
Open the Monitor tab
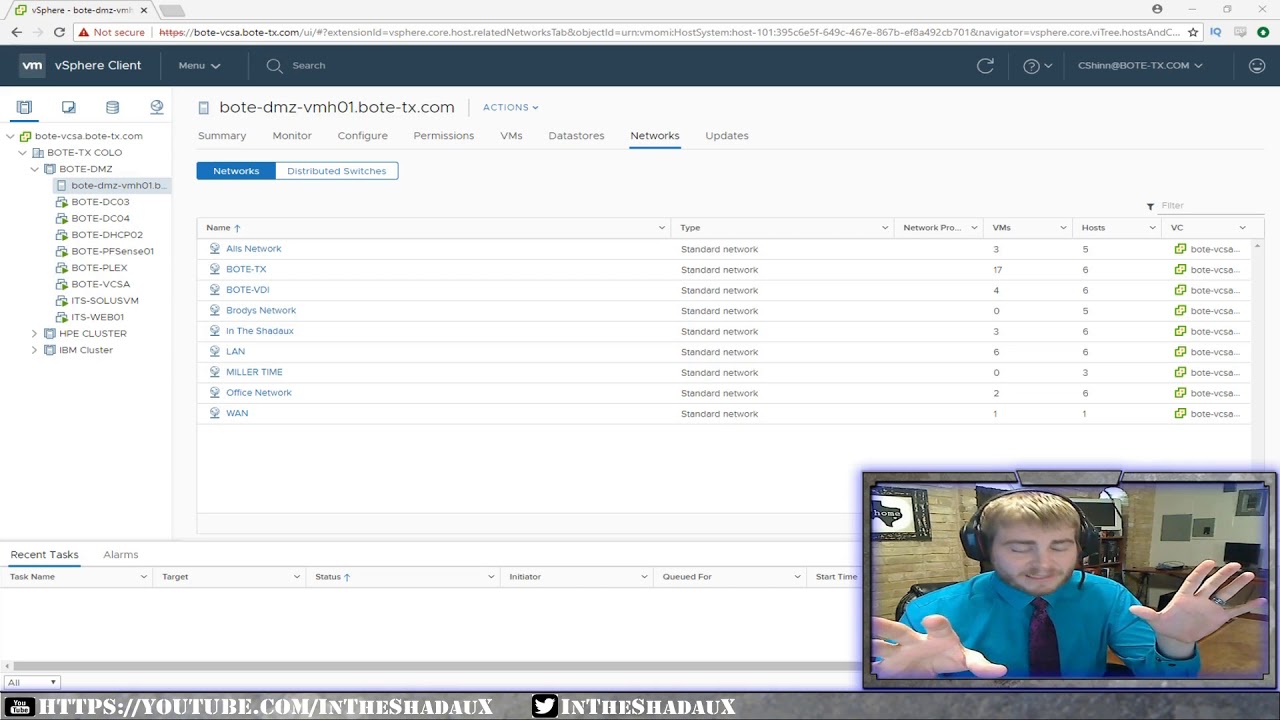292,136
